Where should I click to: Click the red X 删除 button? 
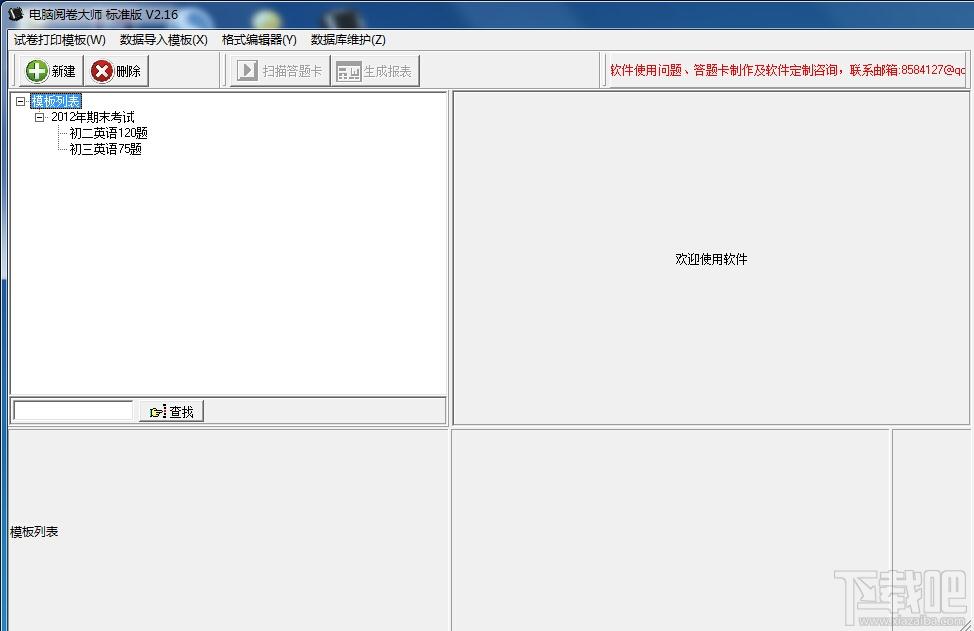click(x=117, y=71)
